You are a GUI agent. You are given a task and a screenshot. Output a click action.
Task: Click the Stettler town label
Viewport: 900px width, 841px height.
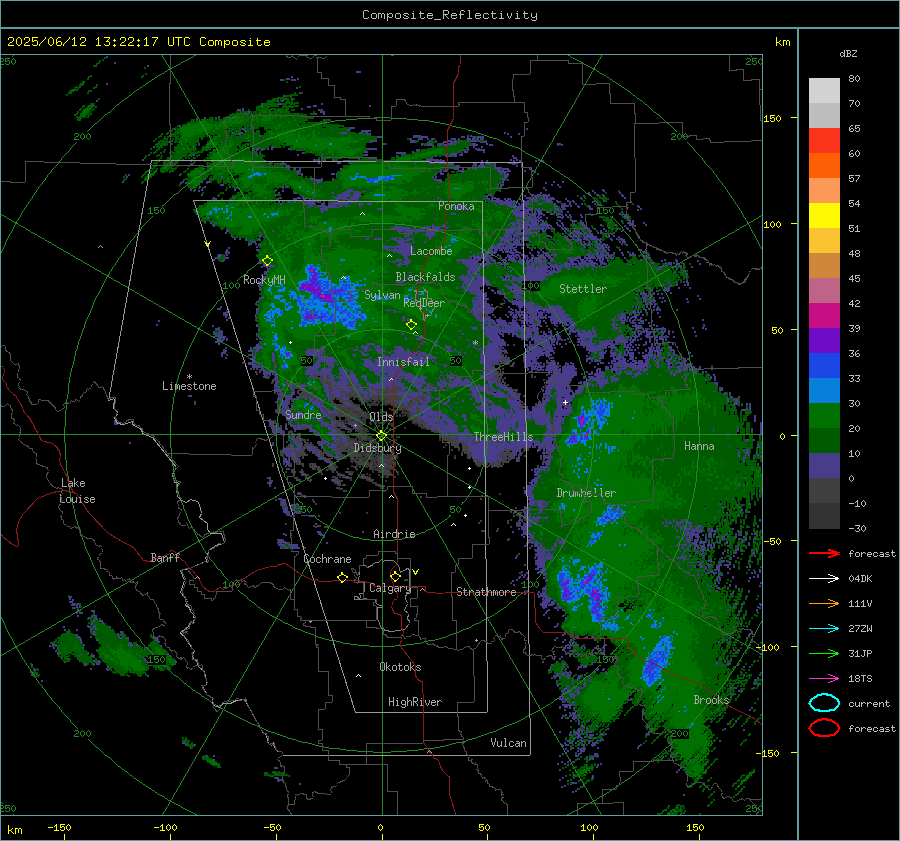pos(583,289)
